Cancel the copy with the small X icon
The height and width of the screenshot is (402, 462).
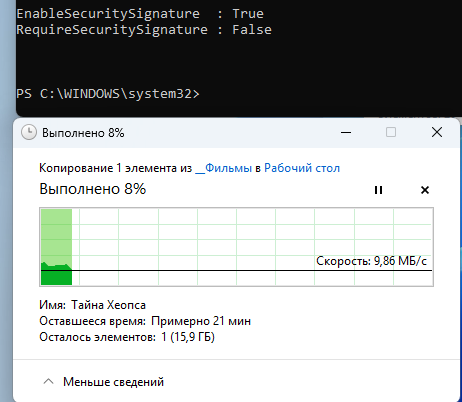[x=425, y=190]
